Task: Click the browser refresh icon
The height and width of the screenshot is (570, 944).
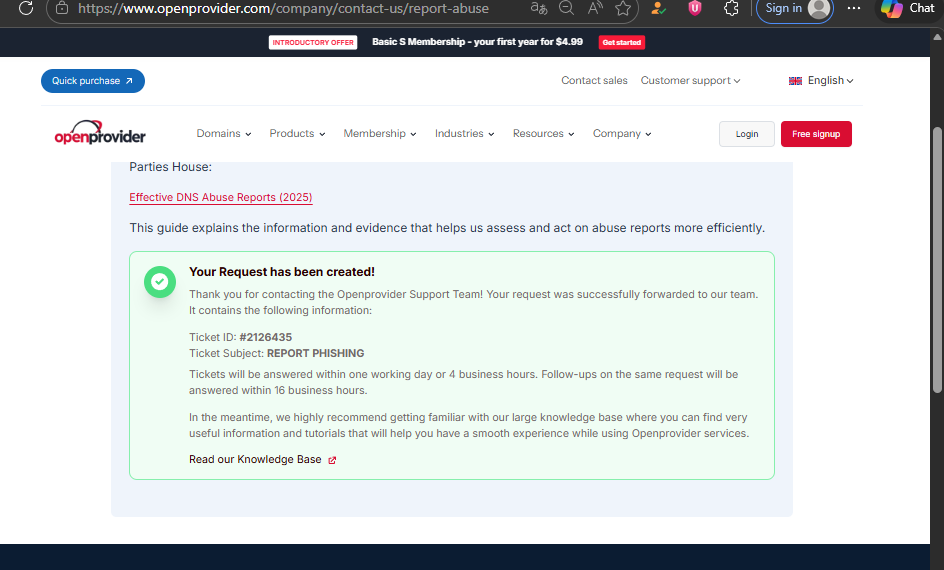Action: pyautogui.click(x=26, y=8)
